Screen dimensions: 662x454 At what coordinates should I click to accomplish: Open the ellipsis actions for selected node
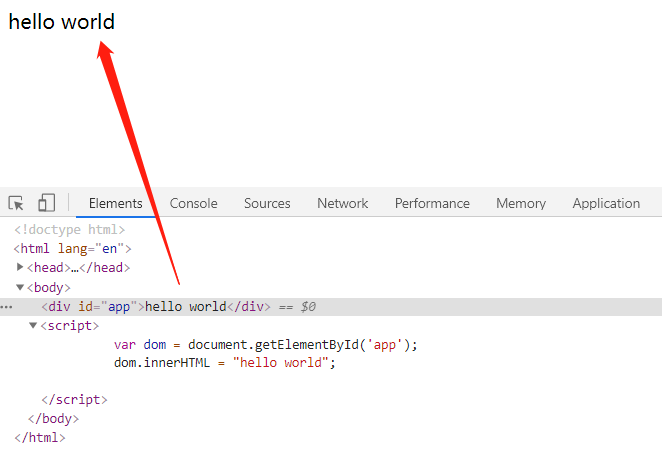point(6,307)
